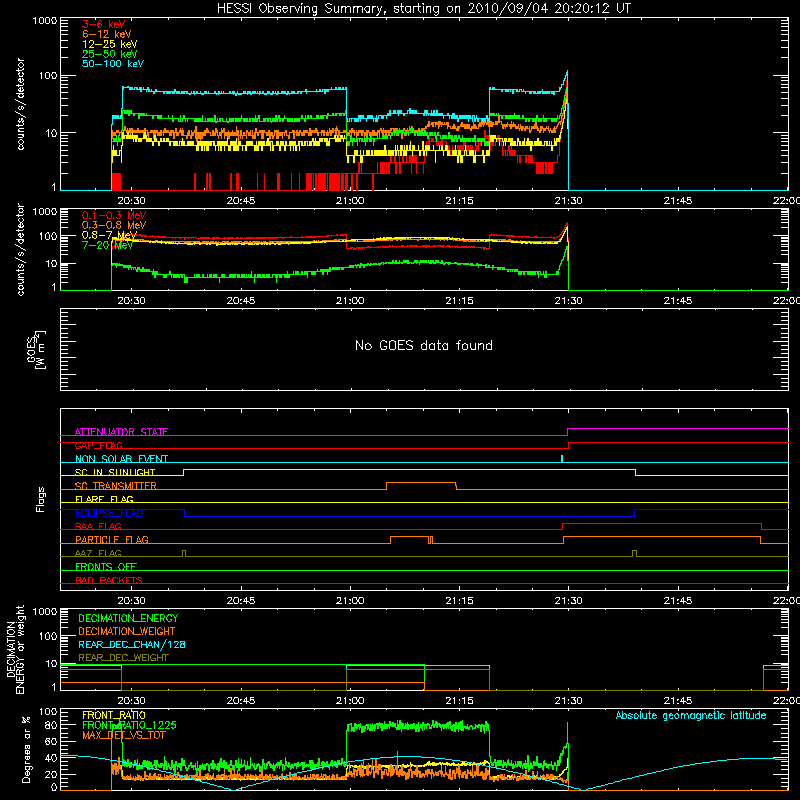Viewport: 800px width, 800px height.
Task: Click the DECIMATION_WEIGHT legend label
Action: point(127,631)
